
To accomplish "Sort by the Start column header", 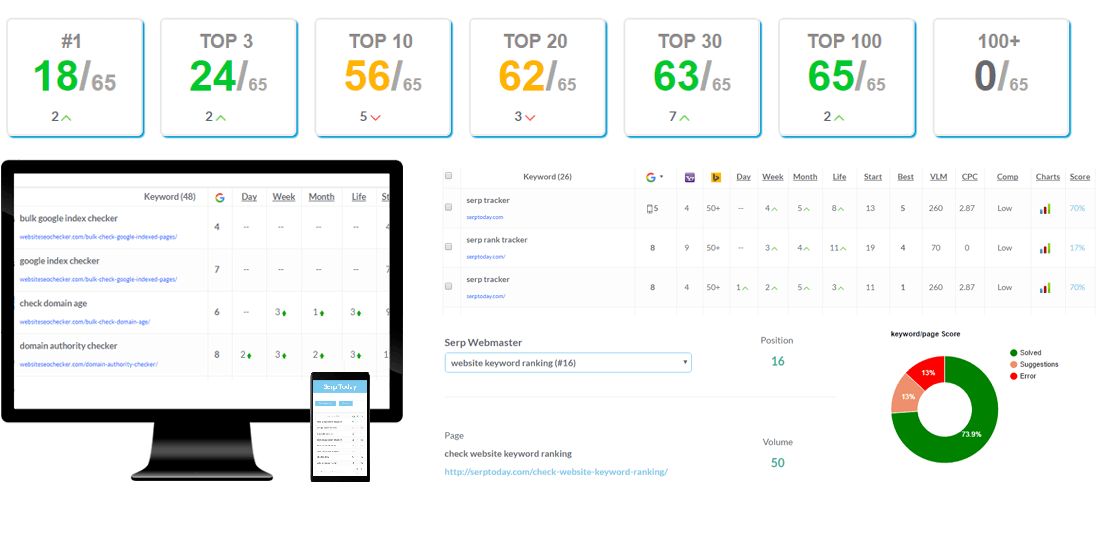I will pos(873,177).
